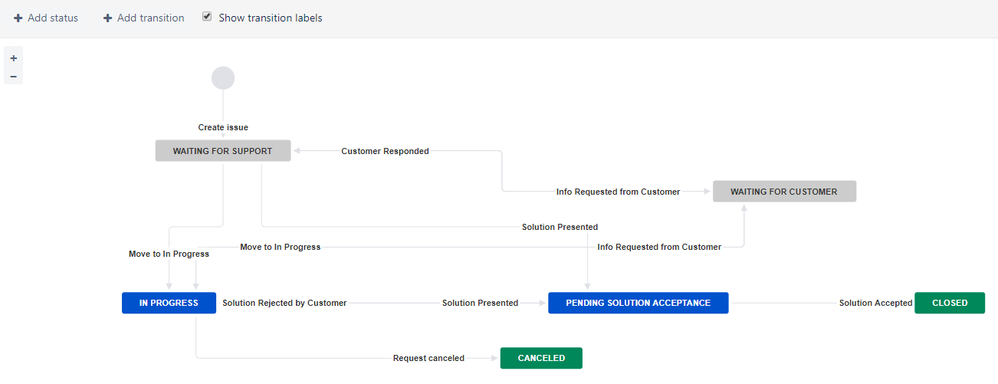Click the plus icon on Add status

coord(18,18)
